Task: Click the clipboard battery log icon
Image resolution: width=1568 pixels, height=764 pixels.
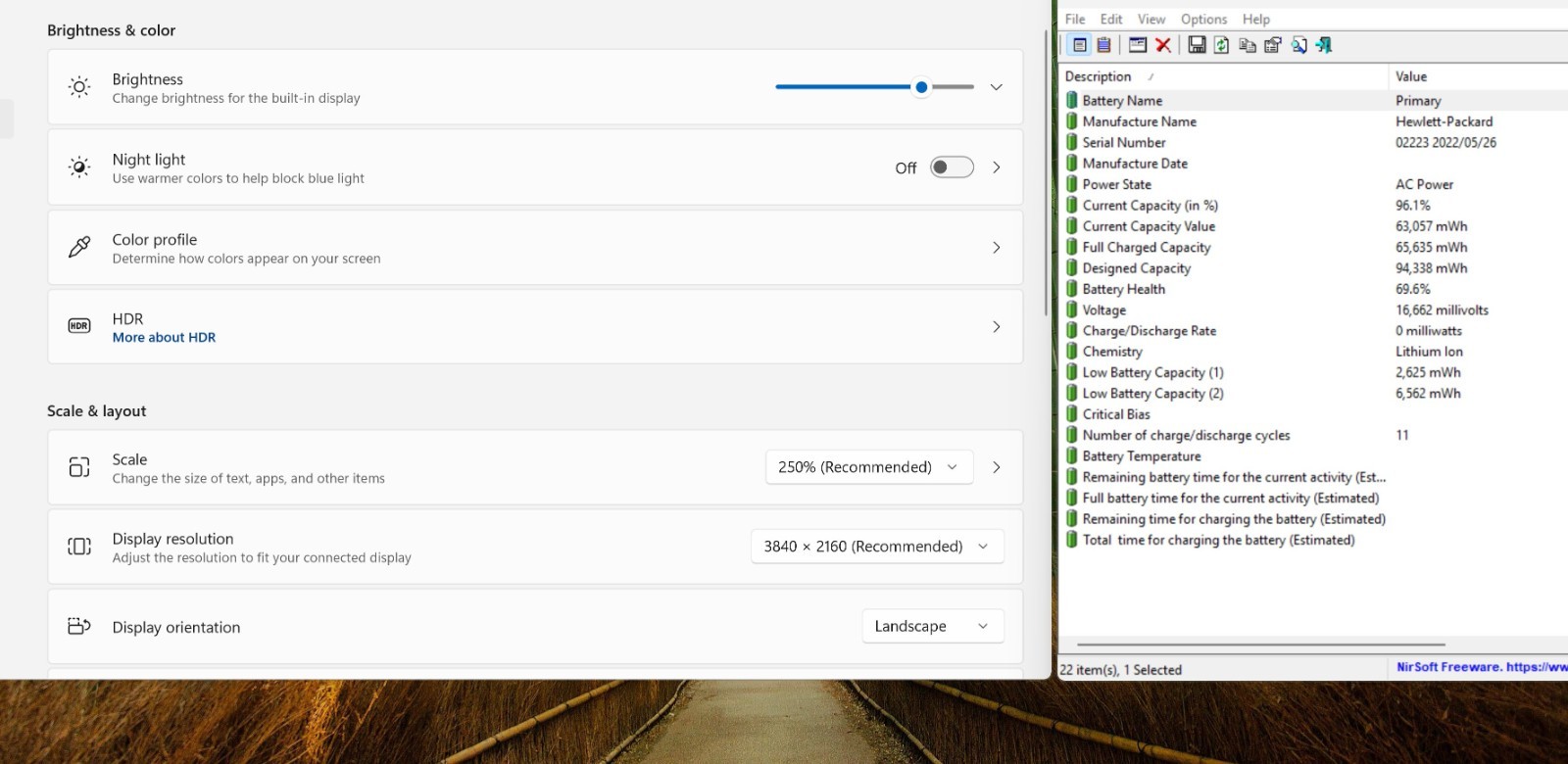Action: tap(1104, 45)
